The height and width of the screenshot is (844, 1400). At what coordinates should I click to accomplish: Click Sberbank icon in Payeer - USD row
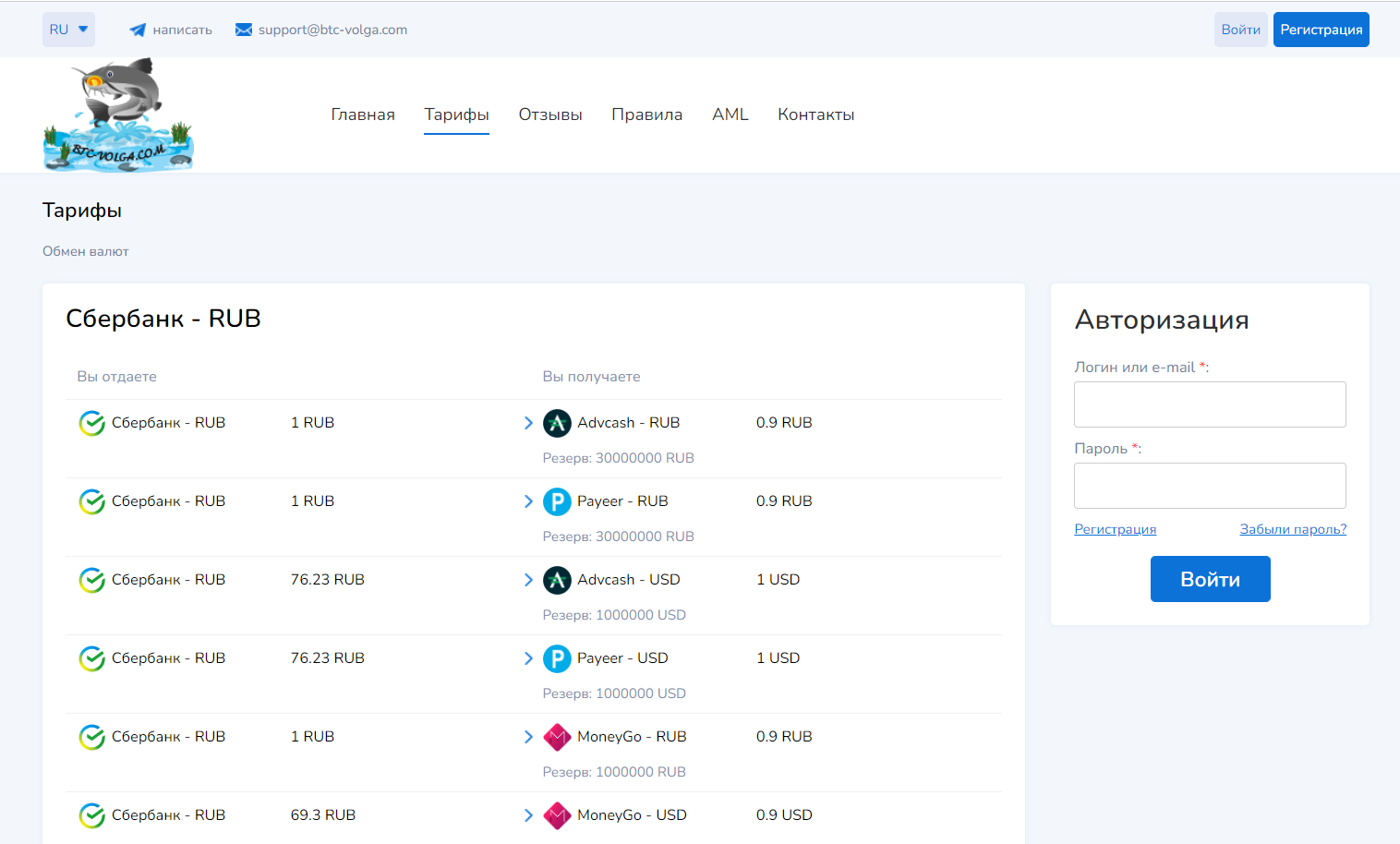pos(91,658)
